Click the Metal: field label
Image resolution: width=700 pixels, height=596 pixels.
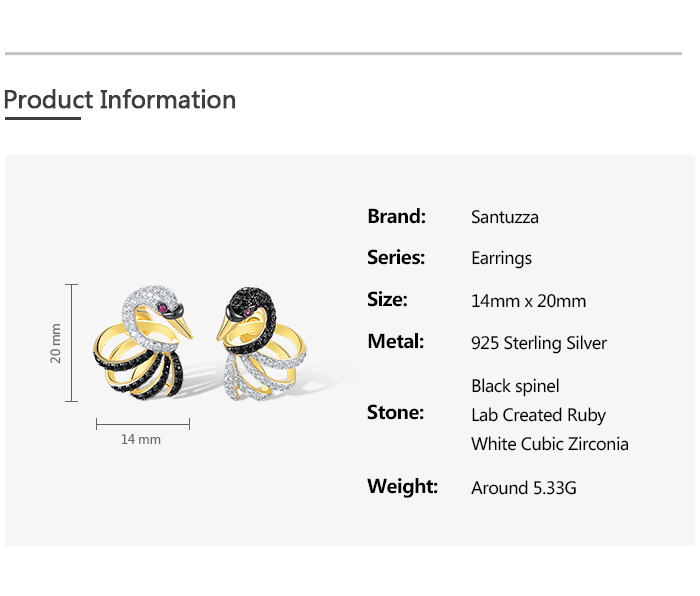tap(396, 342)
